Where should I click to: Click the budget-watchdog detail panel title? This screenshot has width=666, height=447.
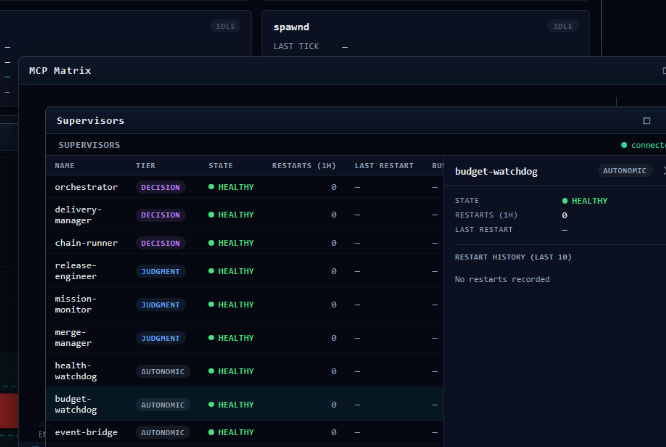click(x=496, y=172)
